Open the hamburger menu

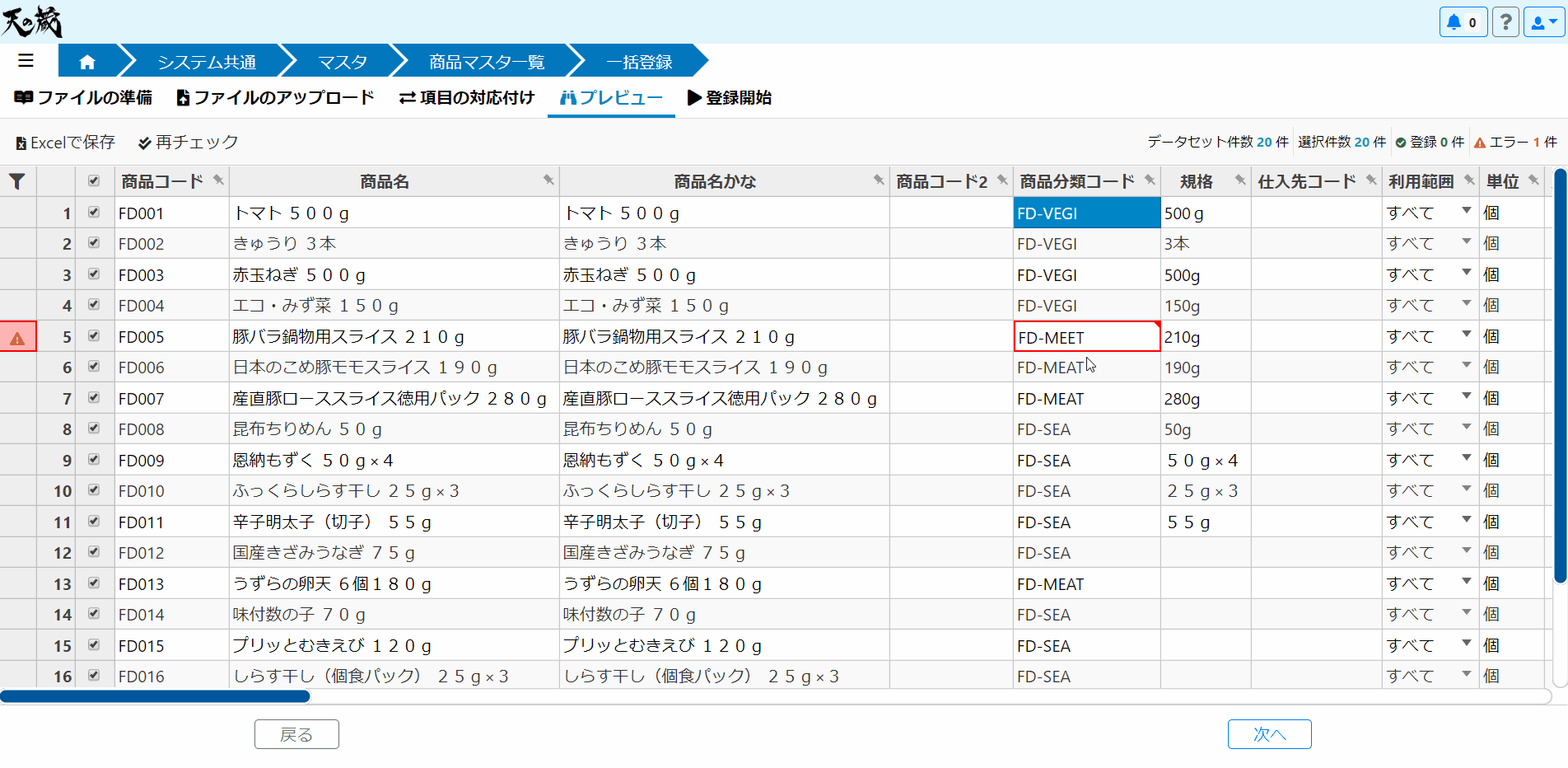pyautogui.click(x=26, y=60)
